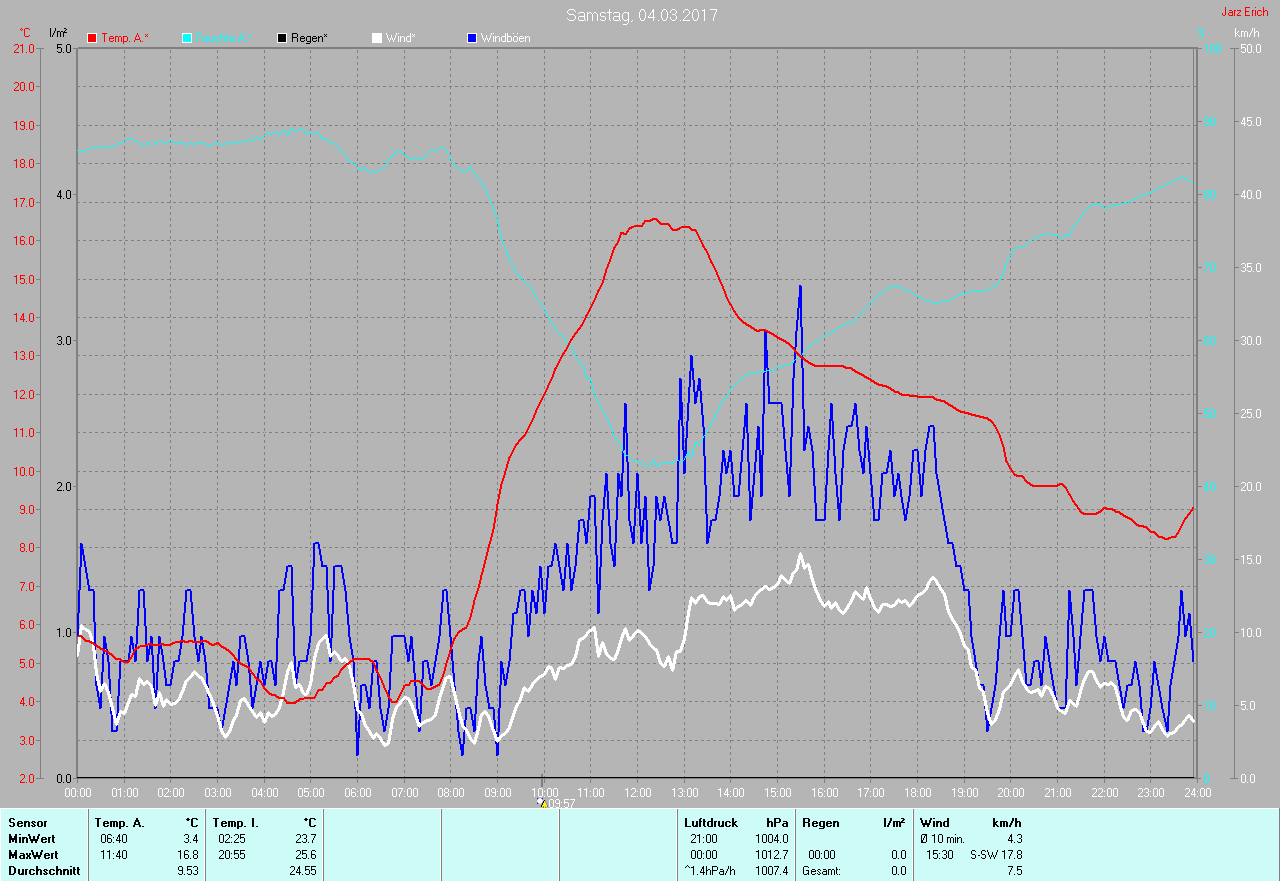Click the chart title "Samstag, 04.03.2017"
Image resolution: width=1280 pixels, height=881 pixels.
(642, 15)
